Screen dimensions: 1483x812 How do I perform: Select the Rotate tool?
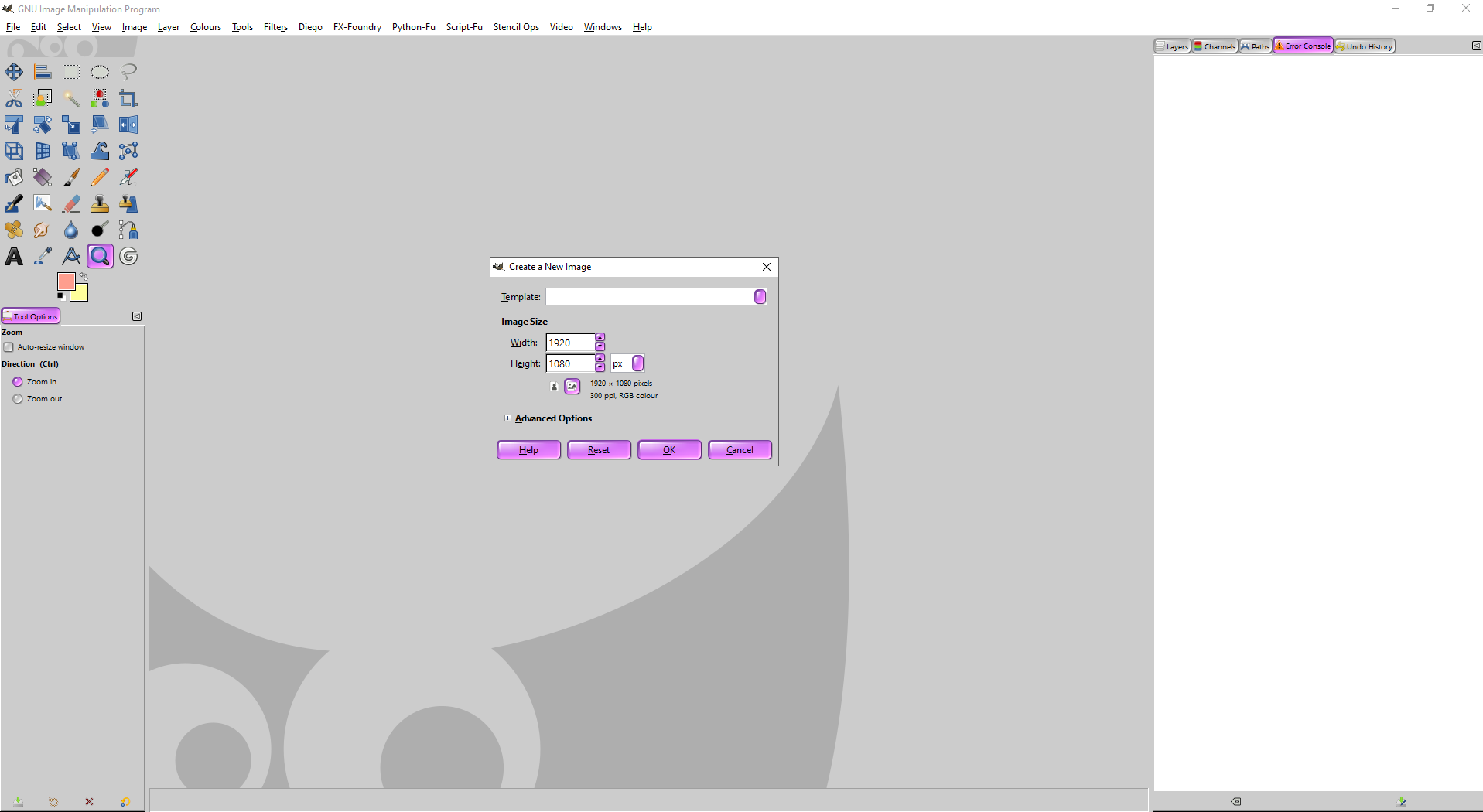click(x=43, y=125)
